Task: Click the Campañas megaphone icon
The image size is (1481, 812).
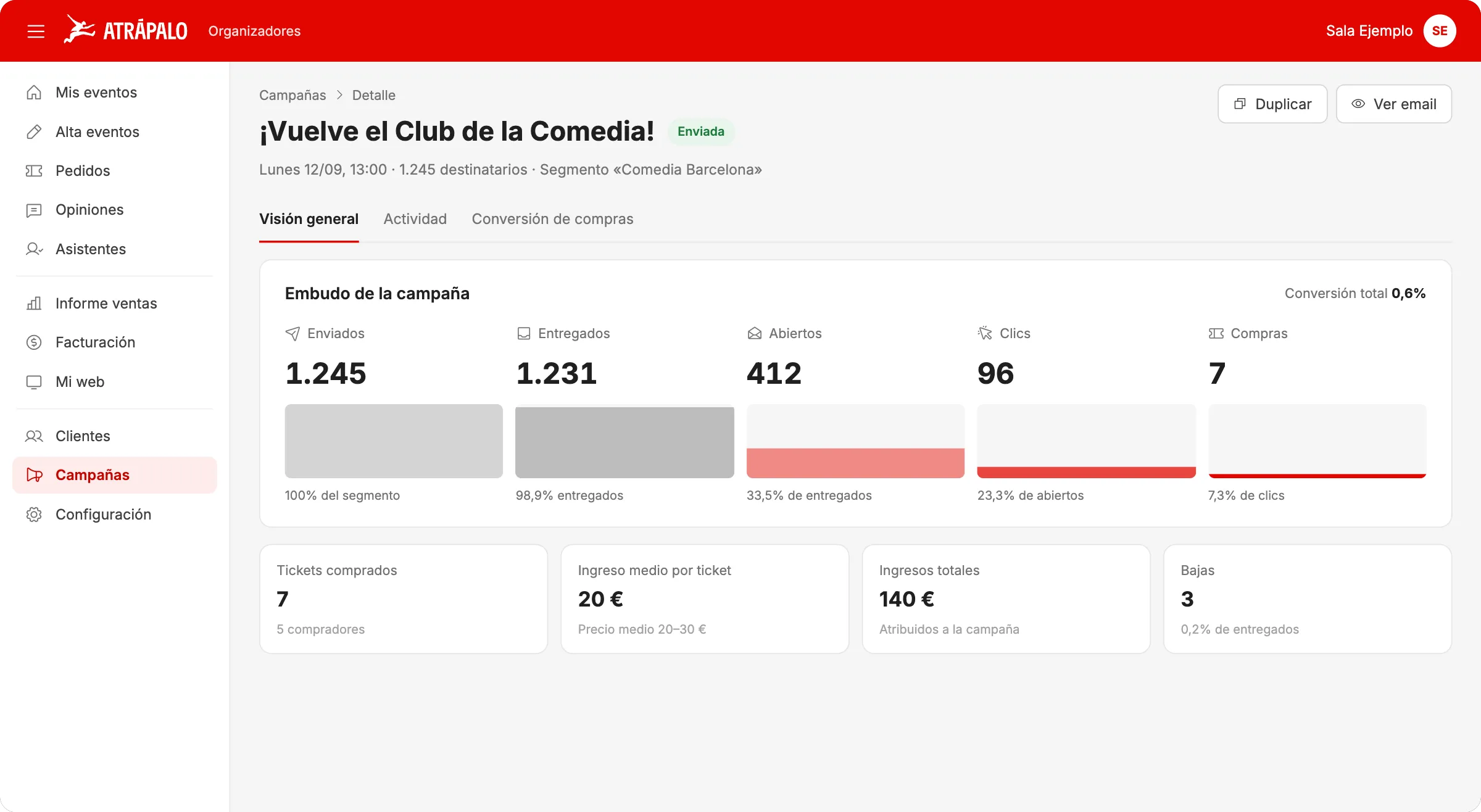Action: pyautogui.click(x=34, y=475)
